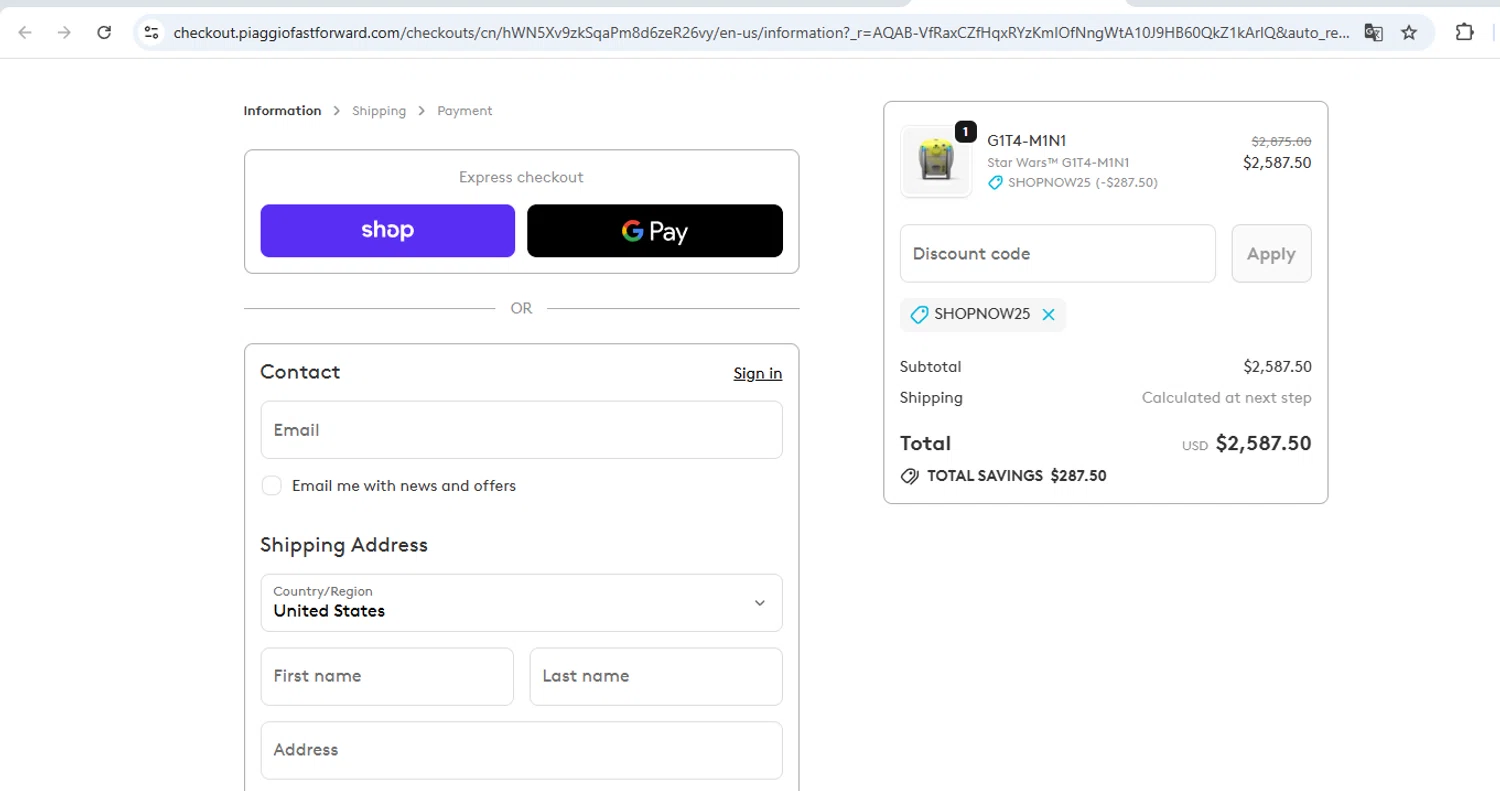Focus the Address field
Image resolution: width=1500 pixels, height=791 pixels.
coord(521,750)
